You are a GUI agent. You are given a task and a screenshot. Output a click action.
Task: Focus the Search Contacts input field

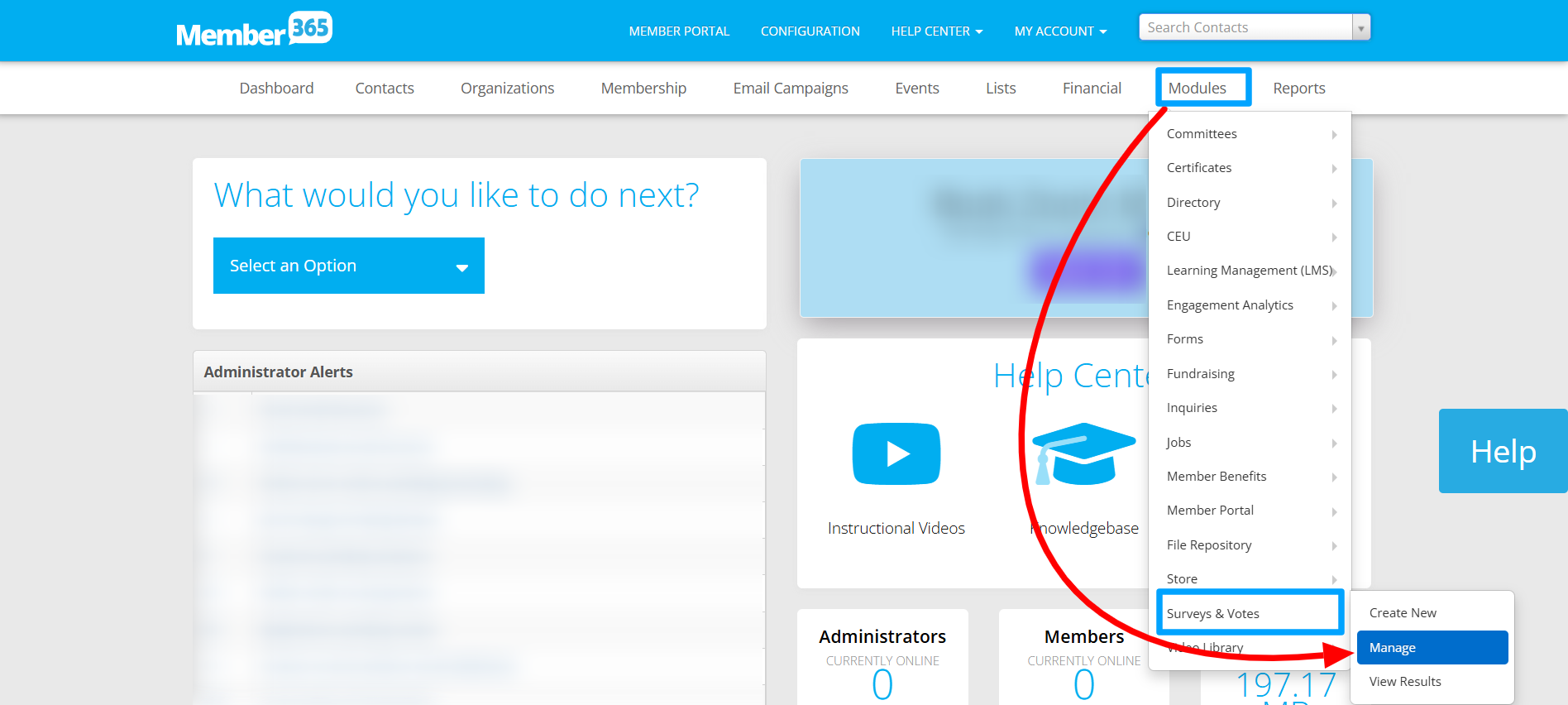pos(1245,28)
